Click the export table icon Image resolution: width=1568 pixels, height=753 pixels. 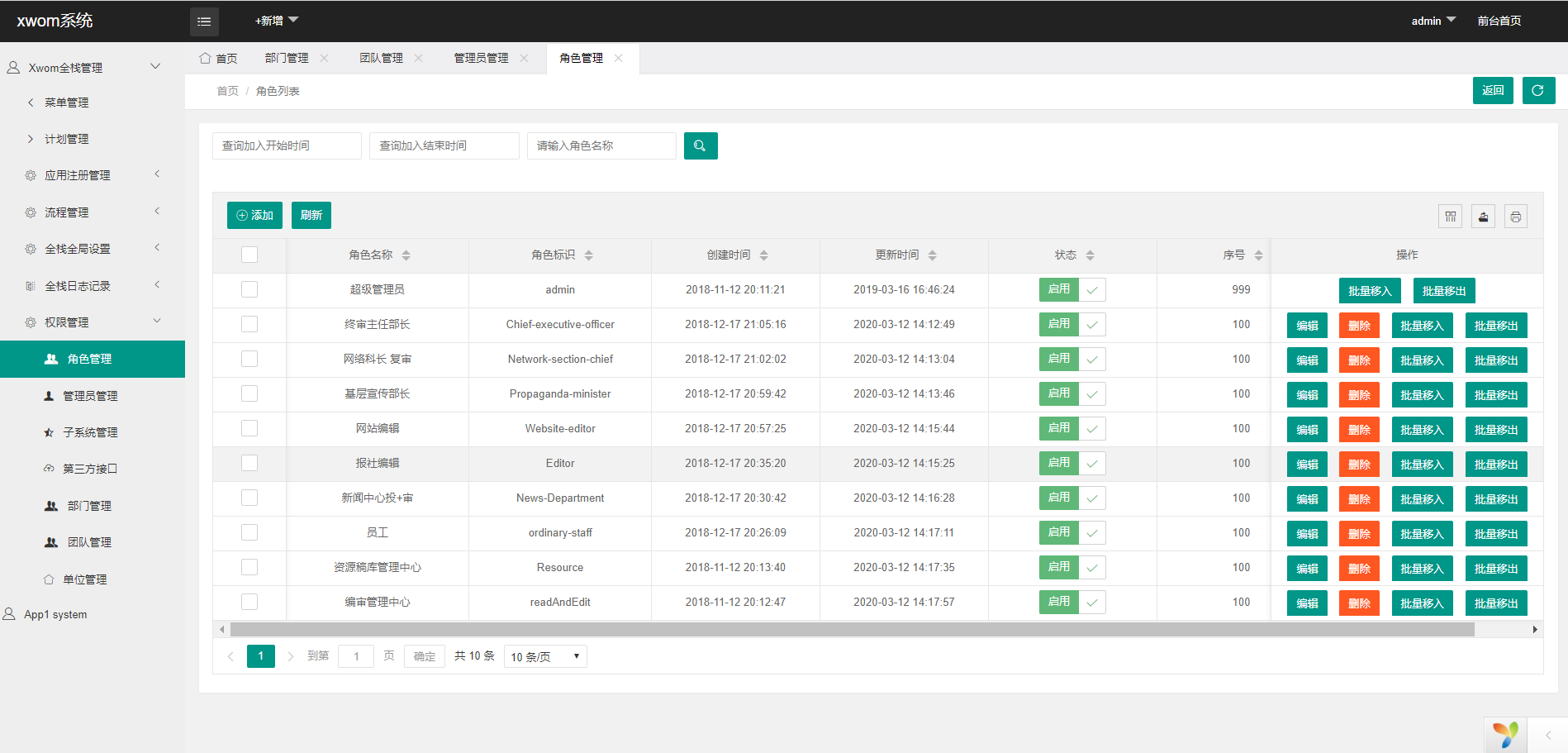coord(1483,217)
